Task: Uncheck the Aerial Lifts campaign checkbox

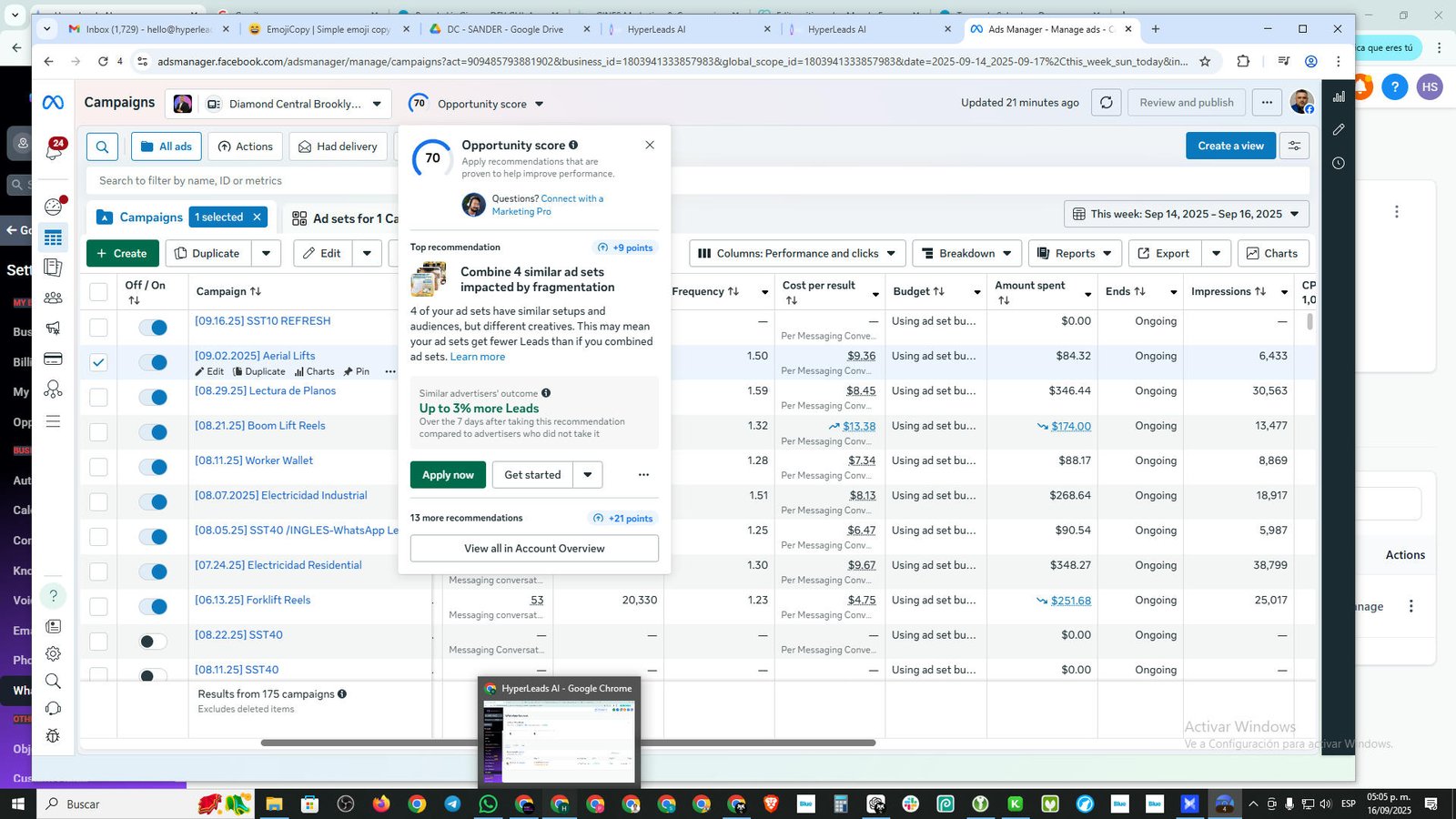Action: click(98, 362)
